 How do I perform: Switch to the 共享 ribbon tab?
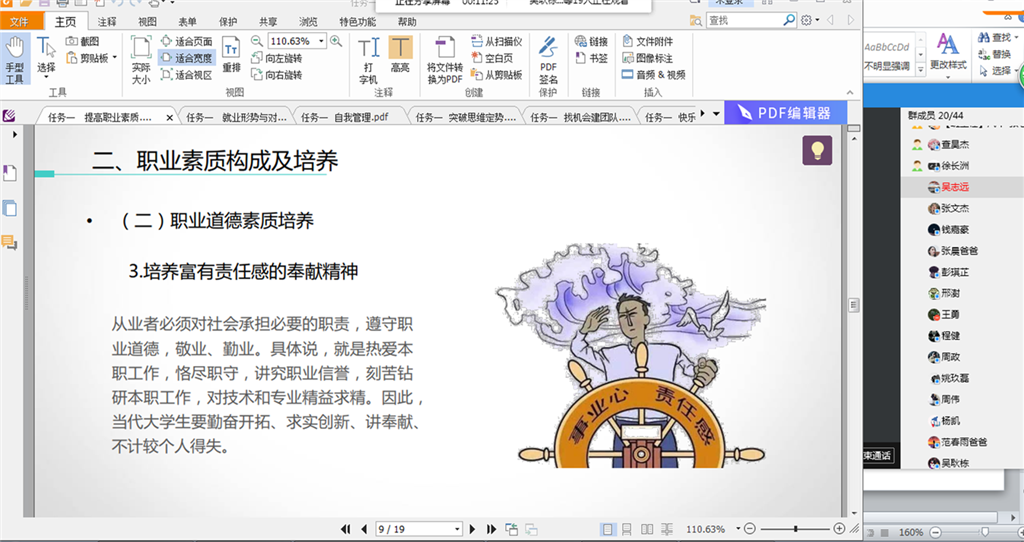(268, 22)
